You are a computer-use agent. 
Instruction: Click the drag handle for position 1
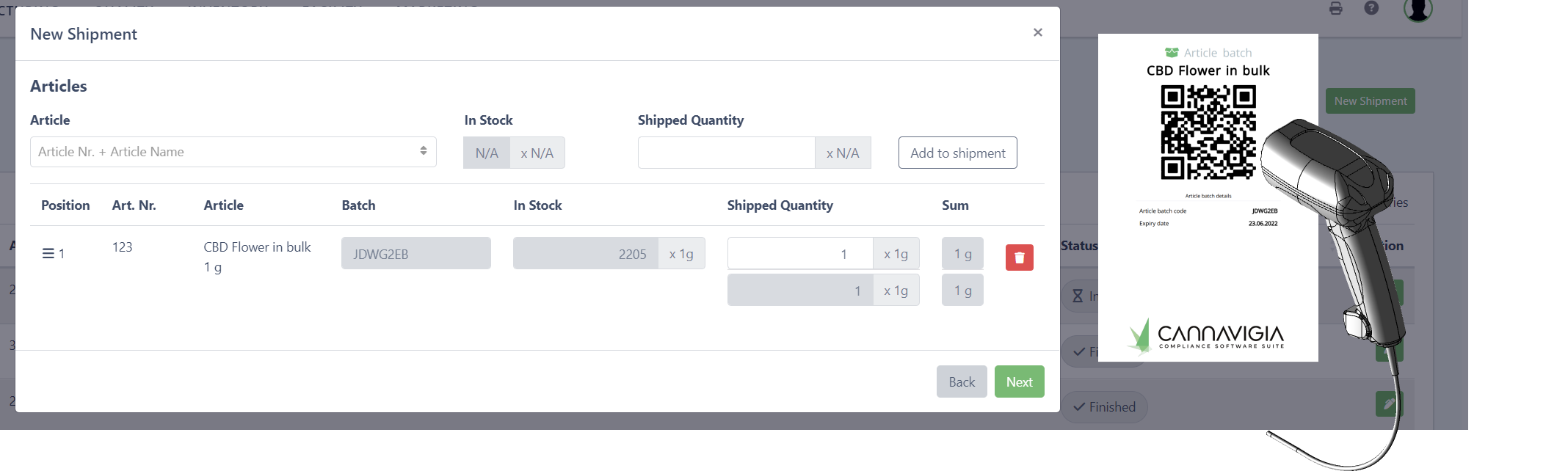click(48, 254)
